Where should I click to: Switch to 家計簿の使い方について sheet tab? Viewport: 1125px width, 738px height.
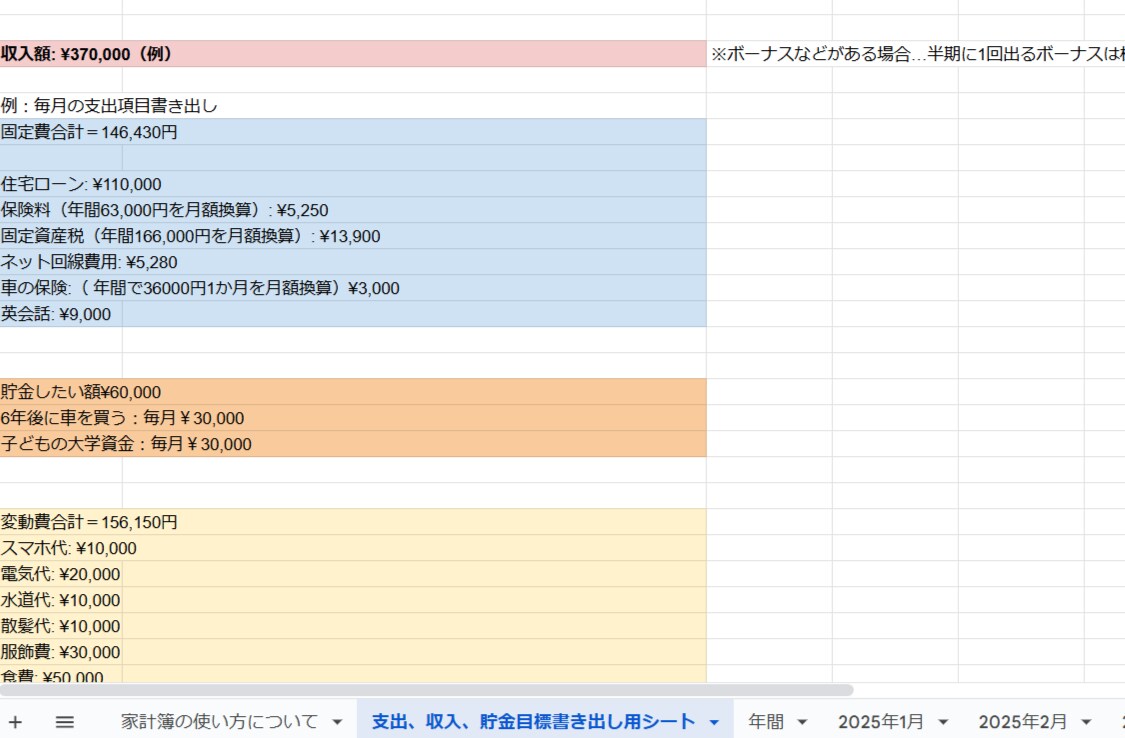pyautogui.click(x=219, y=722)
